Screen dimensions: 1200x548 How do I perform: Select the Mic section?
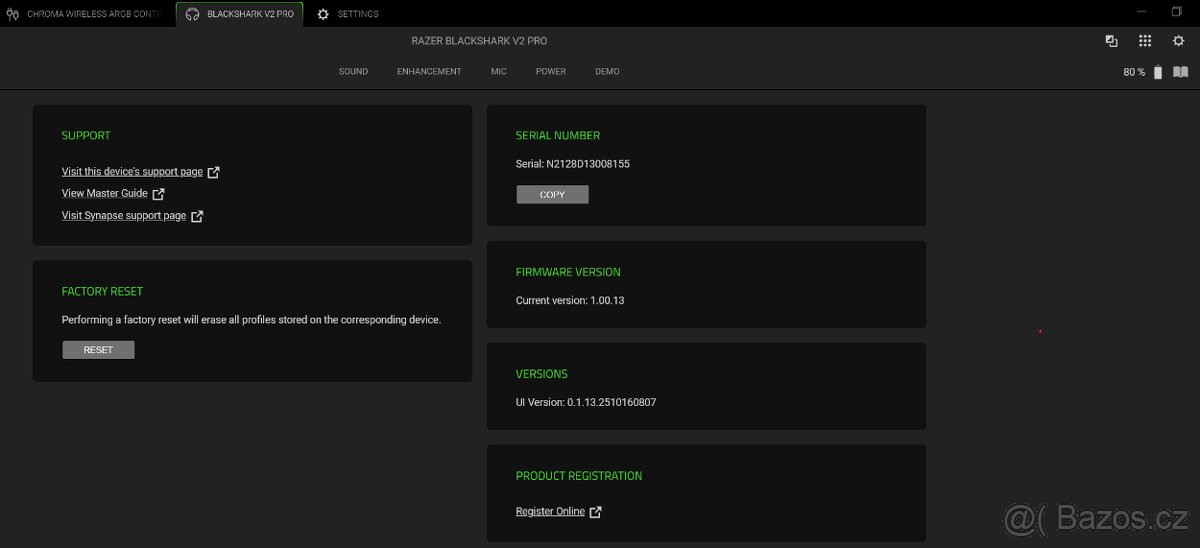498,72
